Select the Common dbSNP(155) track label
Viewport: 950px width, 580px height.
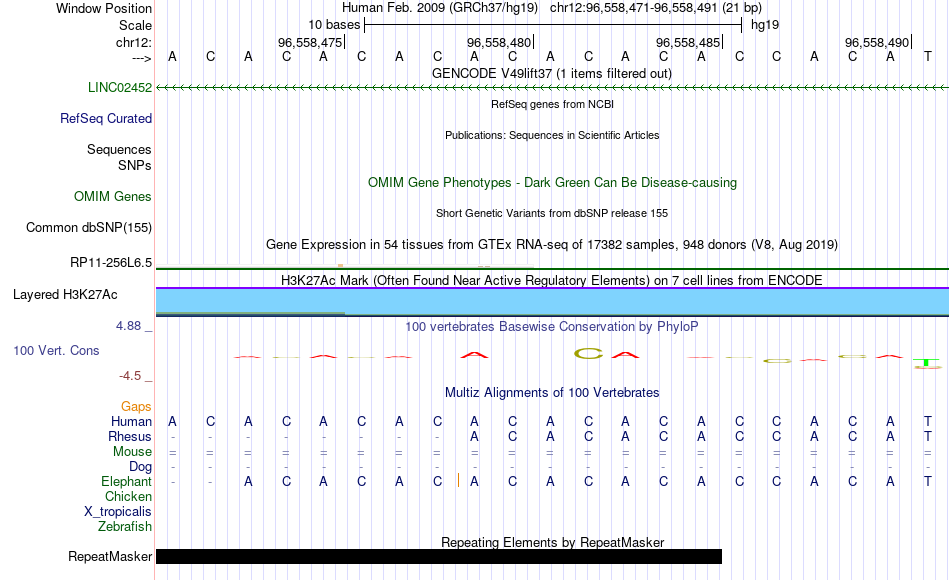click(x=89, y=227)
